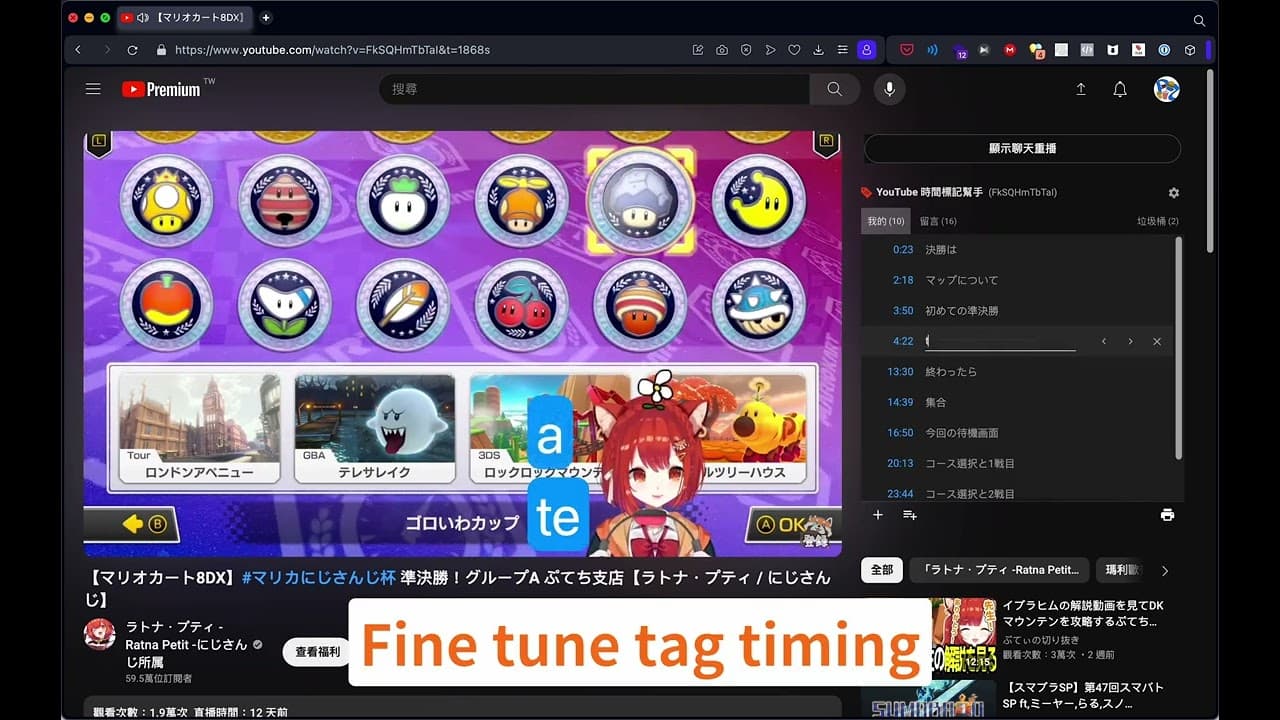Click the browser search magnifier top-right
Viewport: 1280px width, 720px height.
pos(1199,20)
